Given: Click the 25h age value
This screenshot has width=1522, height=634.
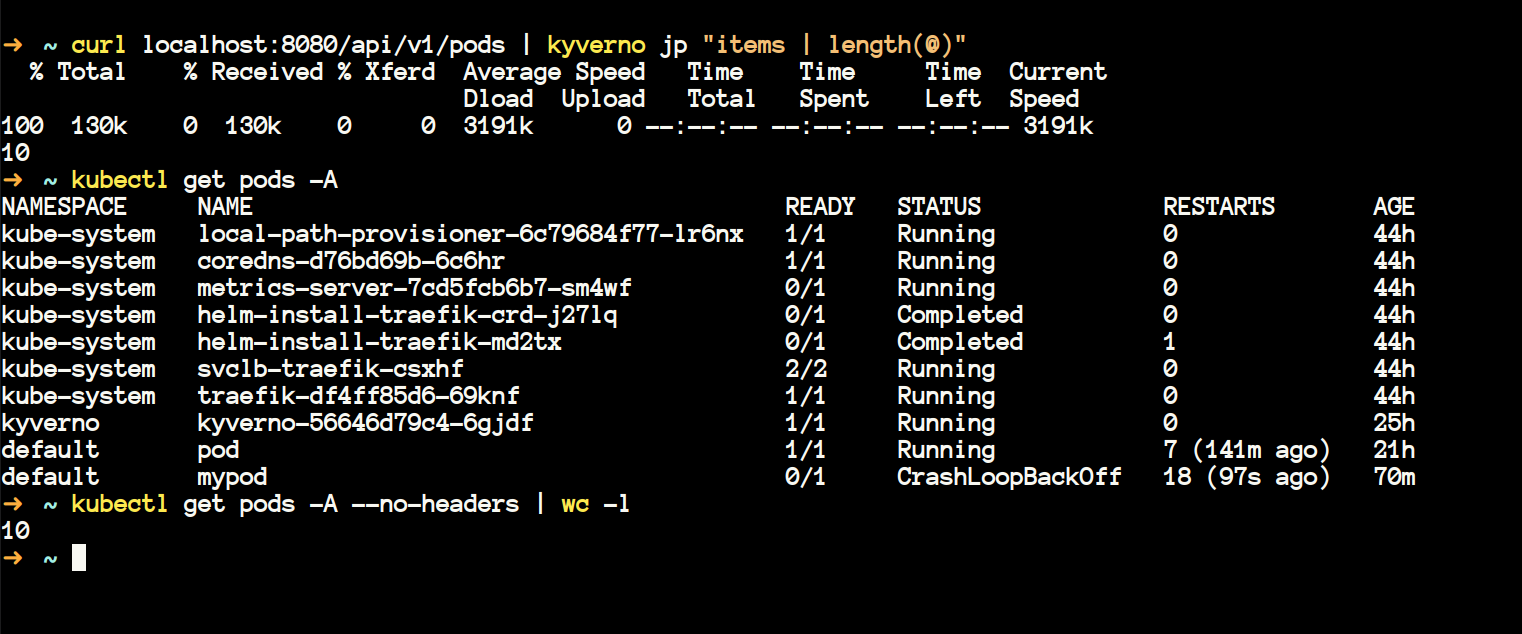Looking at the screenshot, I should (x=1394, y=423).
